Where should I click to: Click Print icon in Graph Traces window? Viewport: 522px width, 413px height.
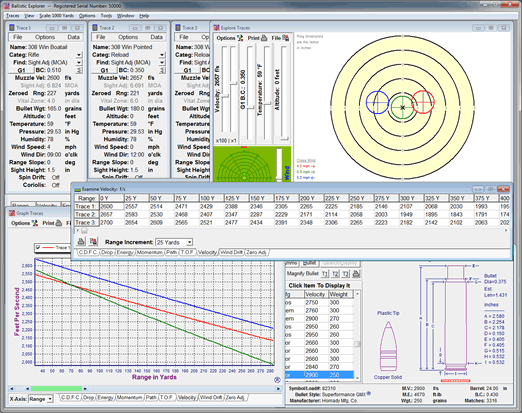coord(59,223)
